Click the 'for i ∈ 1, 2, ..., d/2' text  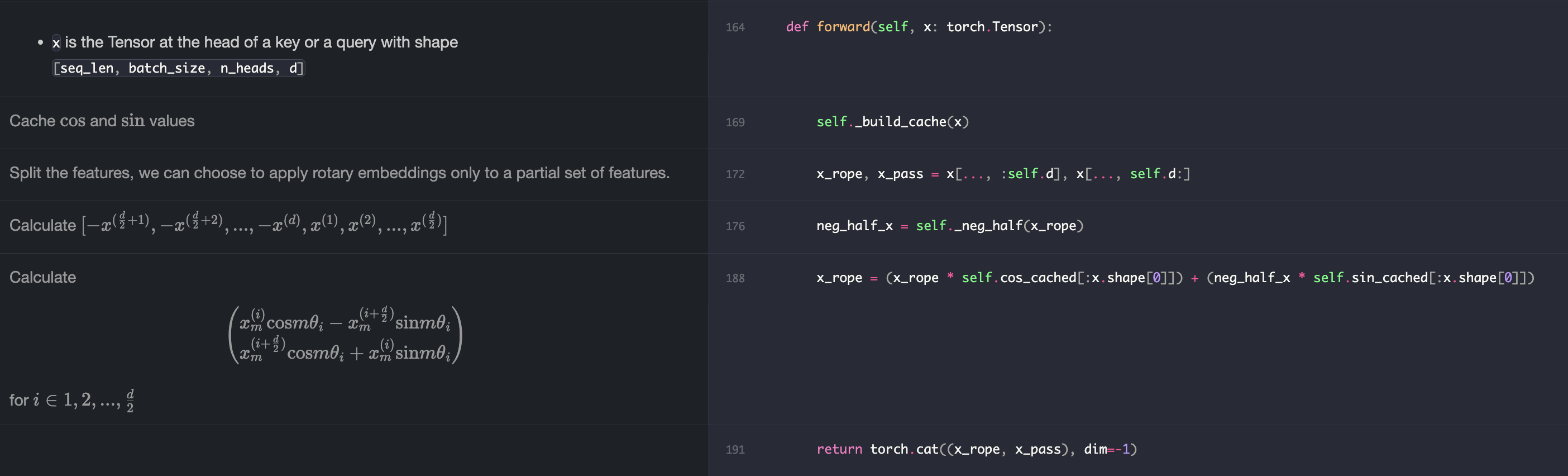[x=72, y=400]
